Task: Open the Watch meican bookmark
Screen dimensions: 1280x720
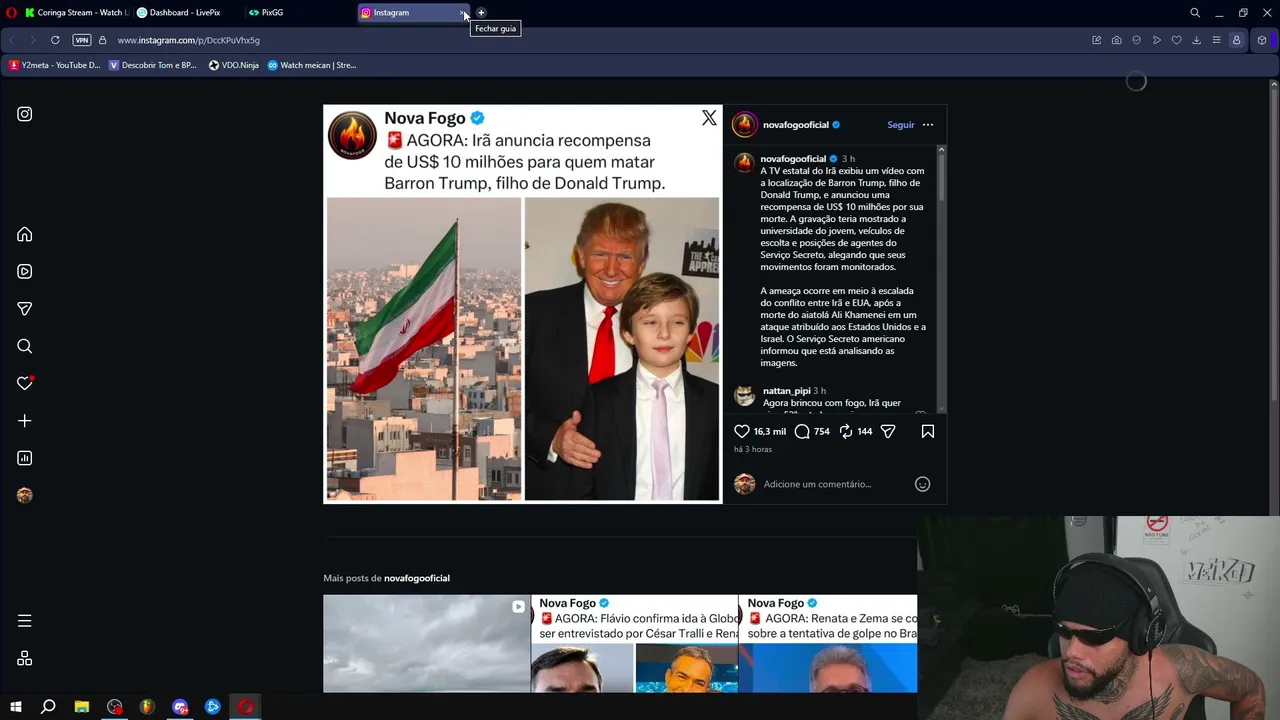Action: point(312,65)
